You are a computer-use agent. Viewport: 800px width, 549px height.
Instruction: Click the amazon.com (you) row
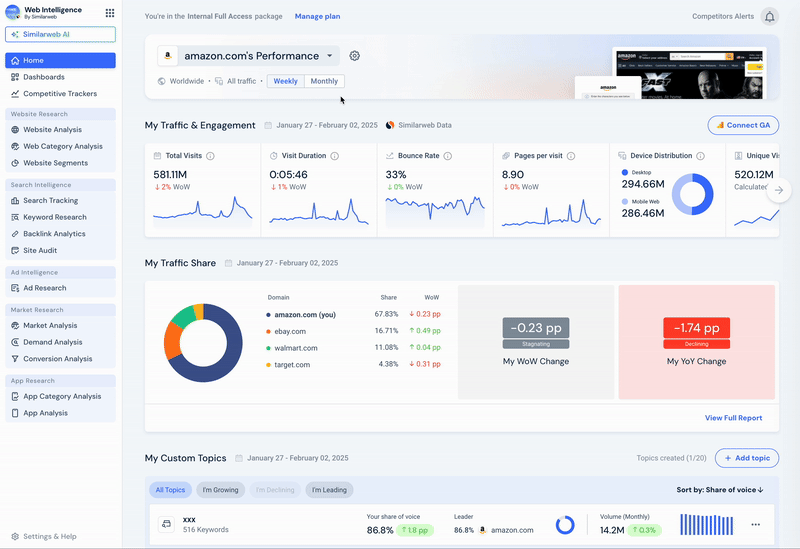tap(354, 315)
